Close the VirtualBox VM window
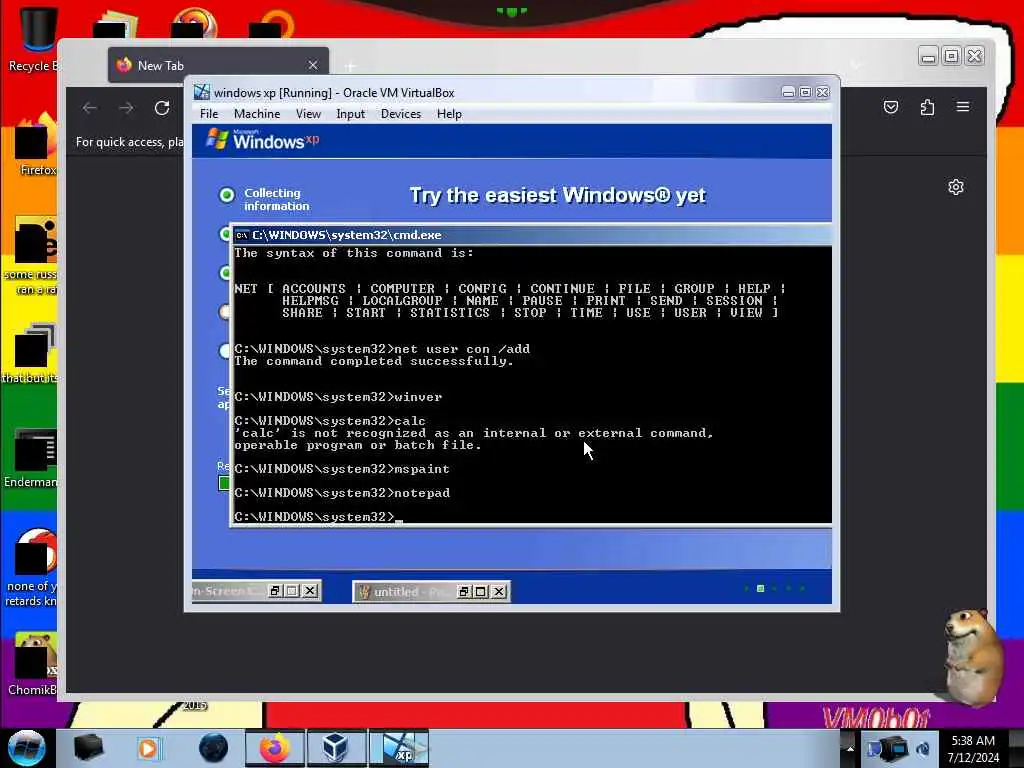Screen dimensions: 1024x768 pyautogui.click(x=823, y=92)
